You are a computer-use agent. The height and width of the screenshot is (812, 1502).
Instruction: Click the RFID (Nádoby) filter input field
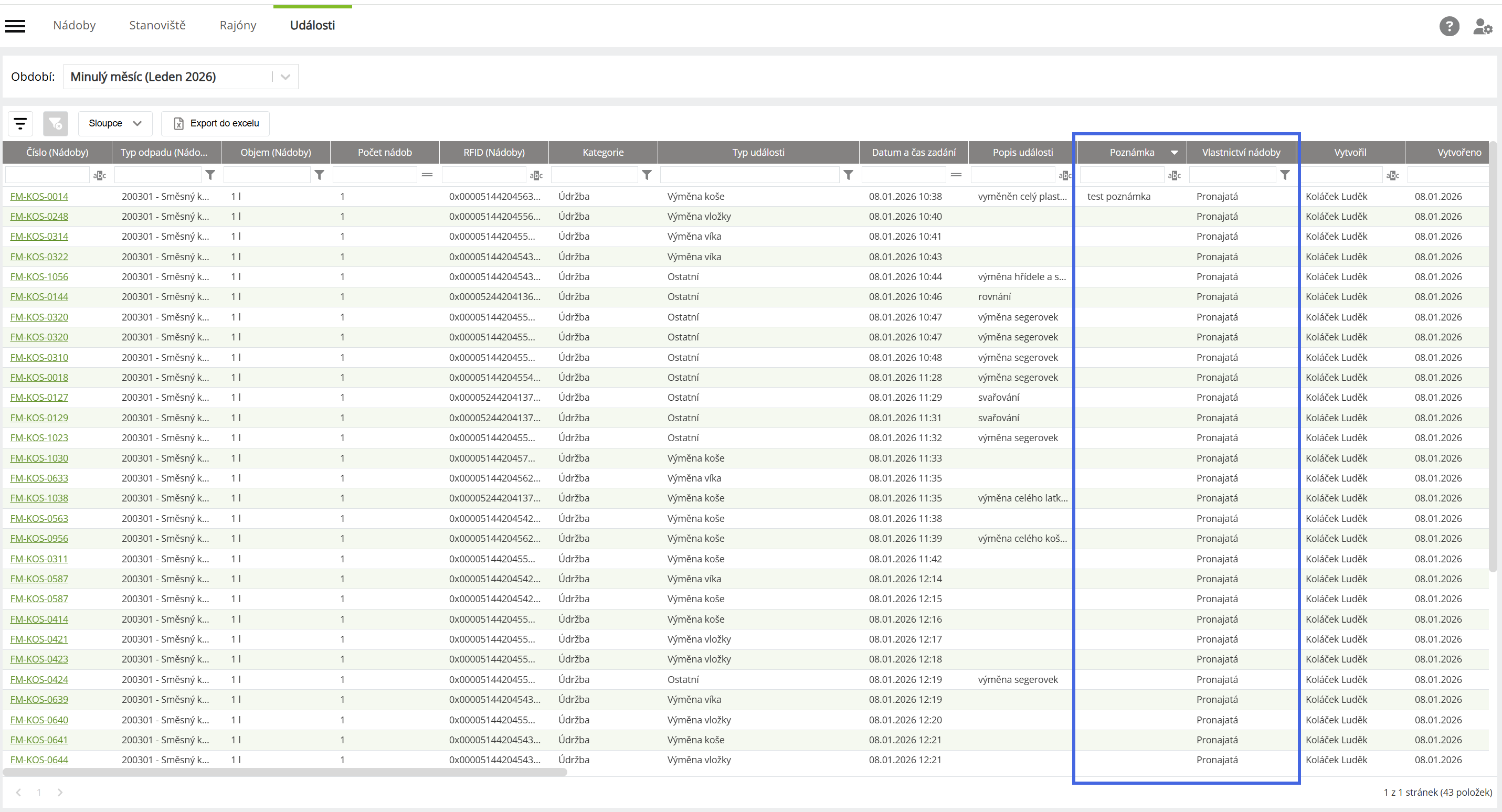point(484,174)
